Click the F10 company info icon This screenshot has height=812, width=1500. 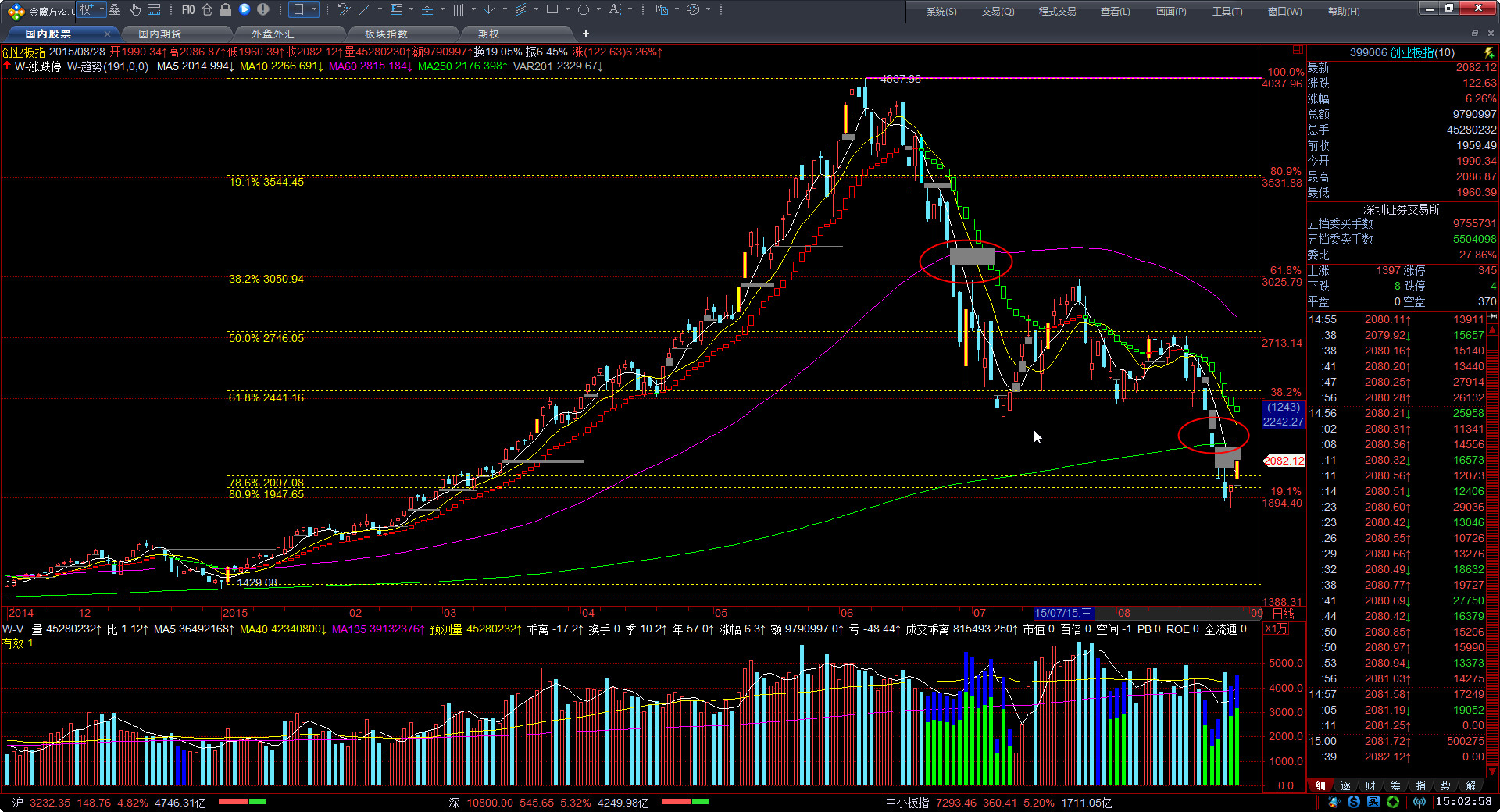[188, 9]
